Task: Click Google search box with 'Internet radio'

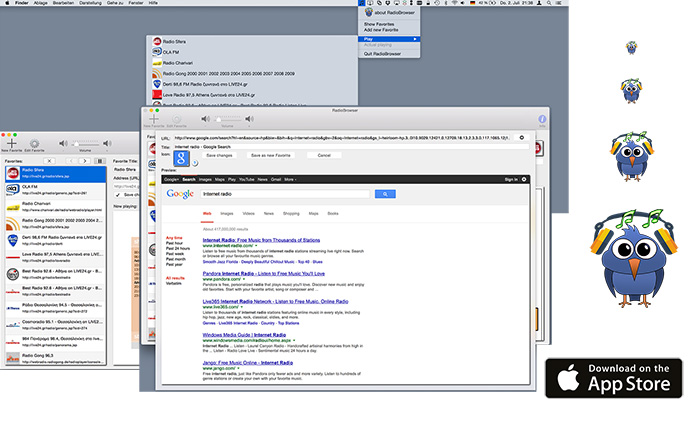Action: point(285,194)
